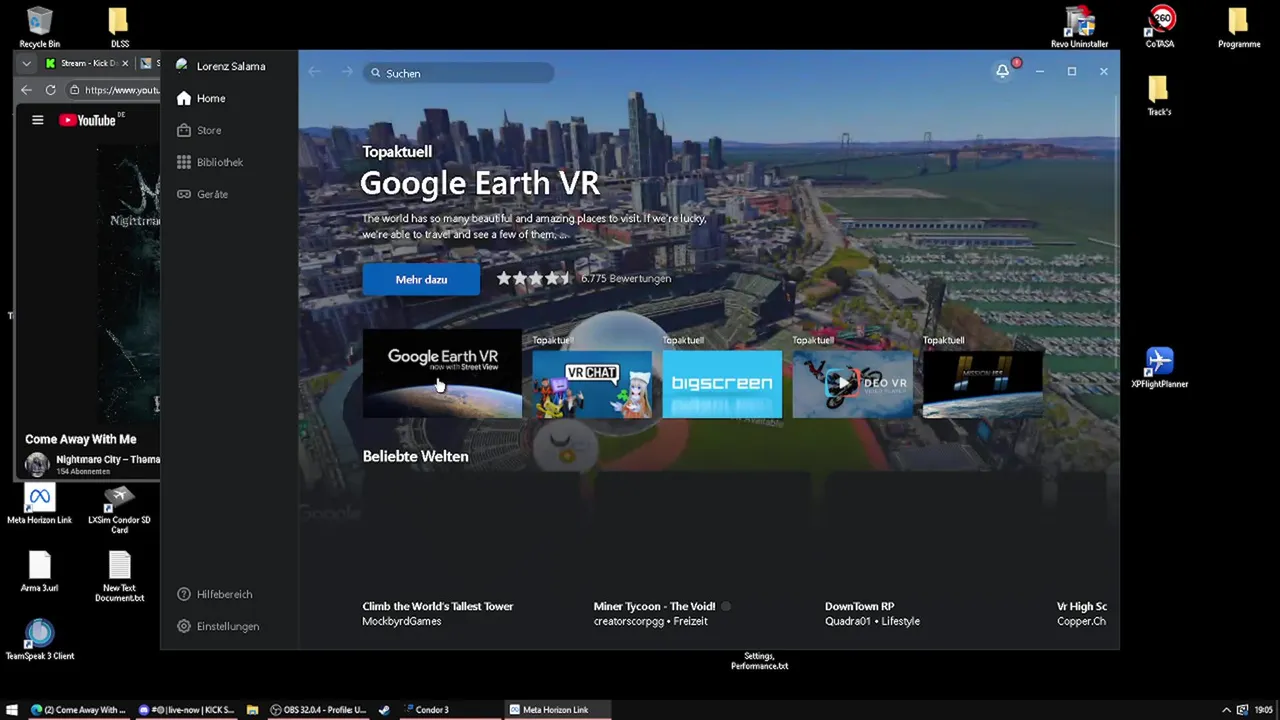This screenshot has height=720, width=1280.
Task: Open the Settings, Performance.txt desktop file
Action: tap(759, 661)
